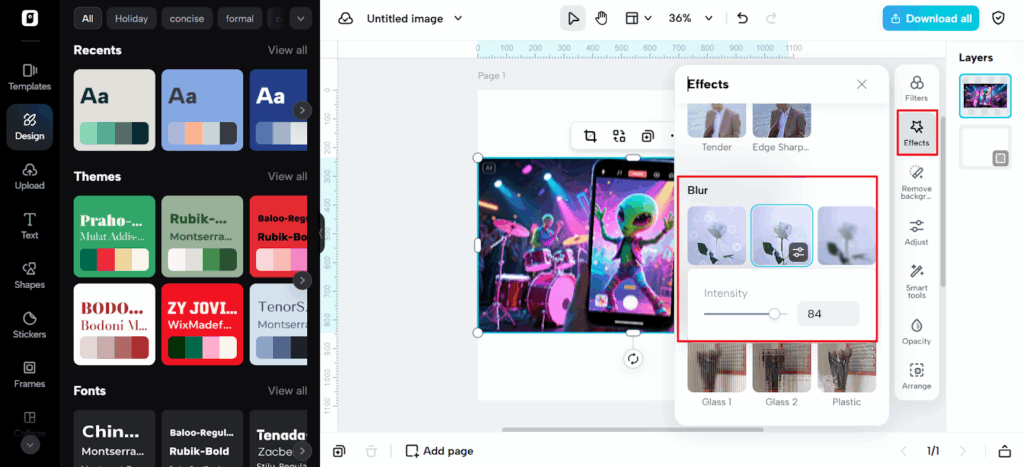Open Remove background tool
The height and width of the screenshot is (467, 1024).
916,182
